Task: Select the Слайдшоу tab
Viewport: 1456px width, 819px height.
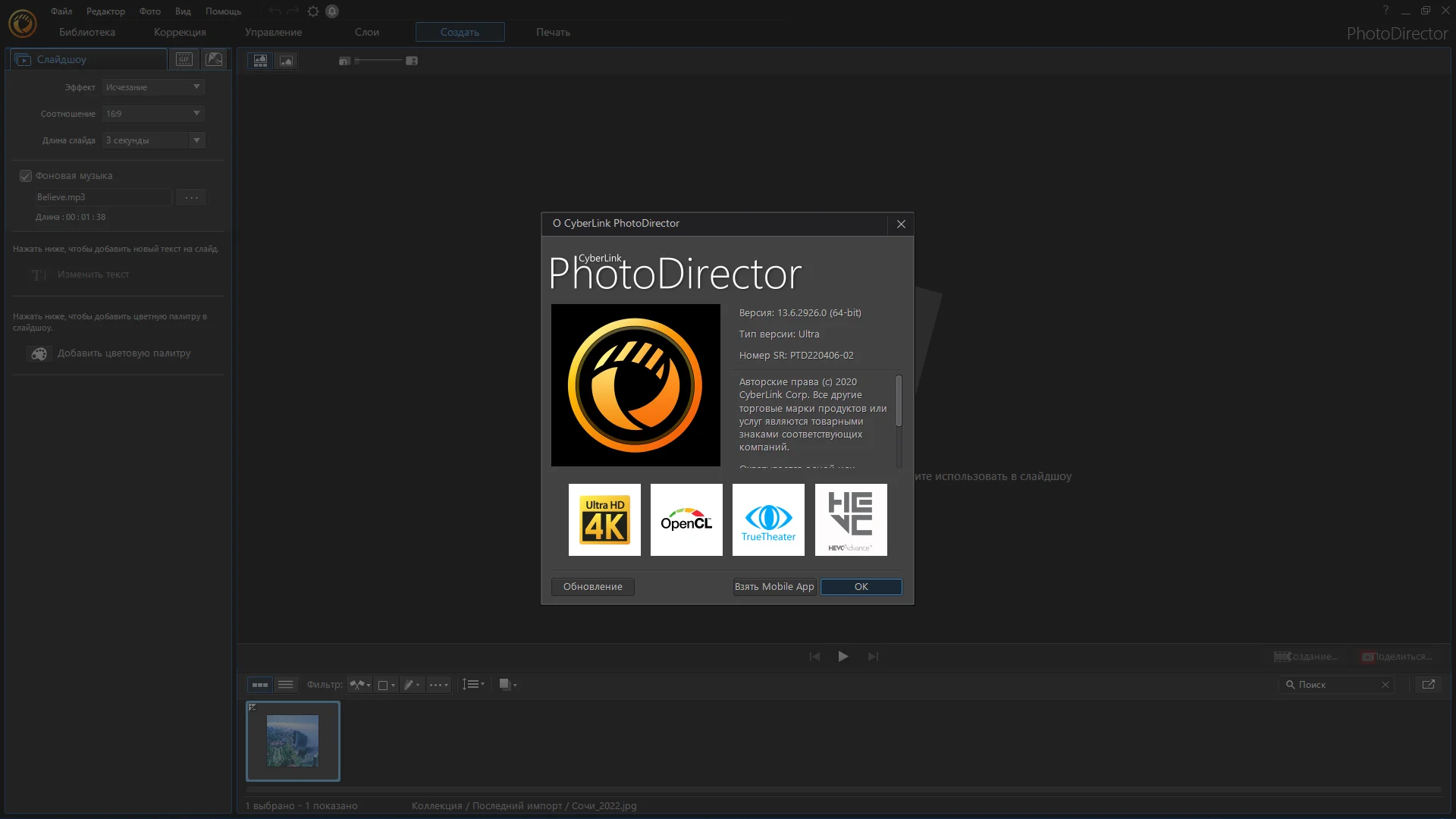Action: point(88,59)
